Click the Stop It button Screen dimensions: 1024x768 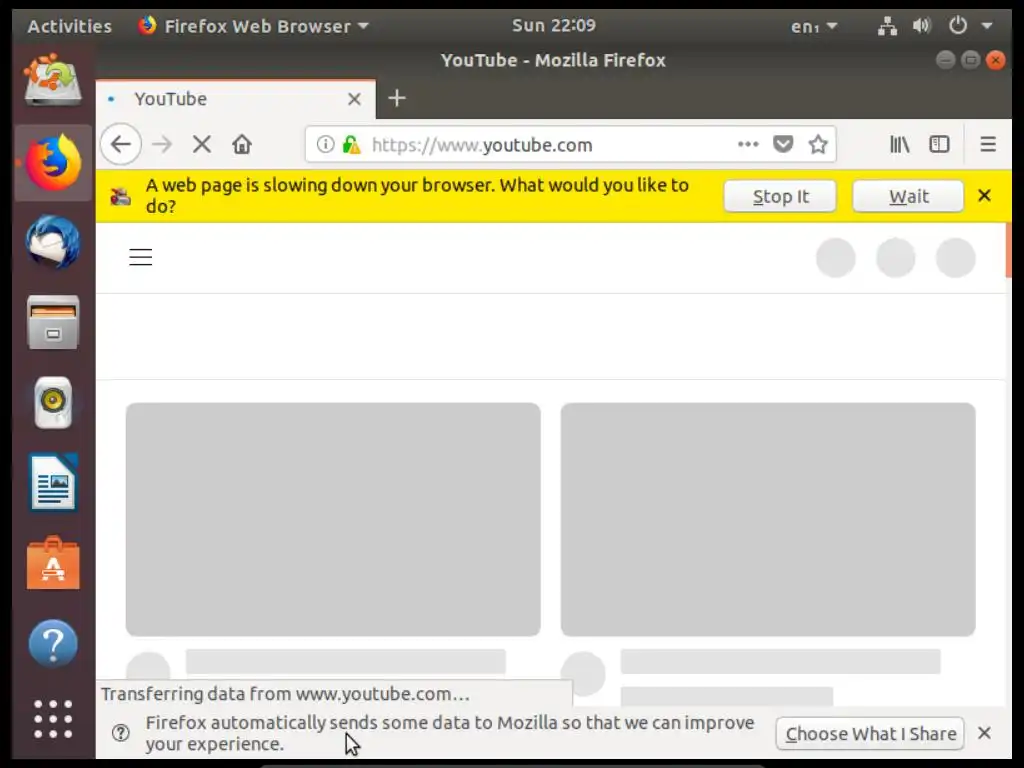tap(780, 197)
